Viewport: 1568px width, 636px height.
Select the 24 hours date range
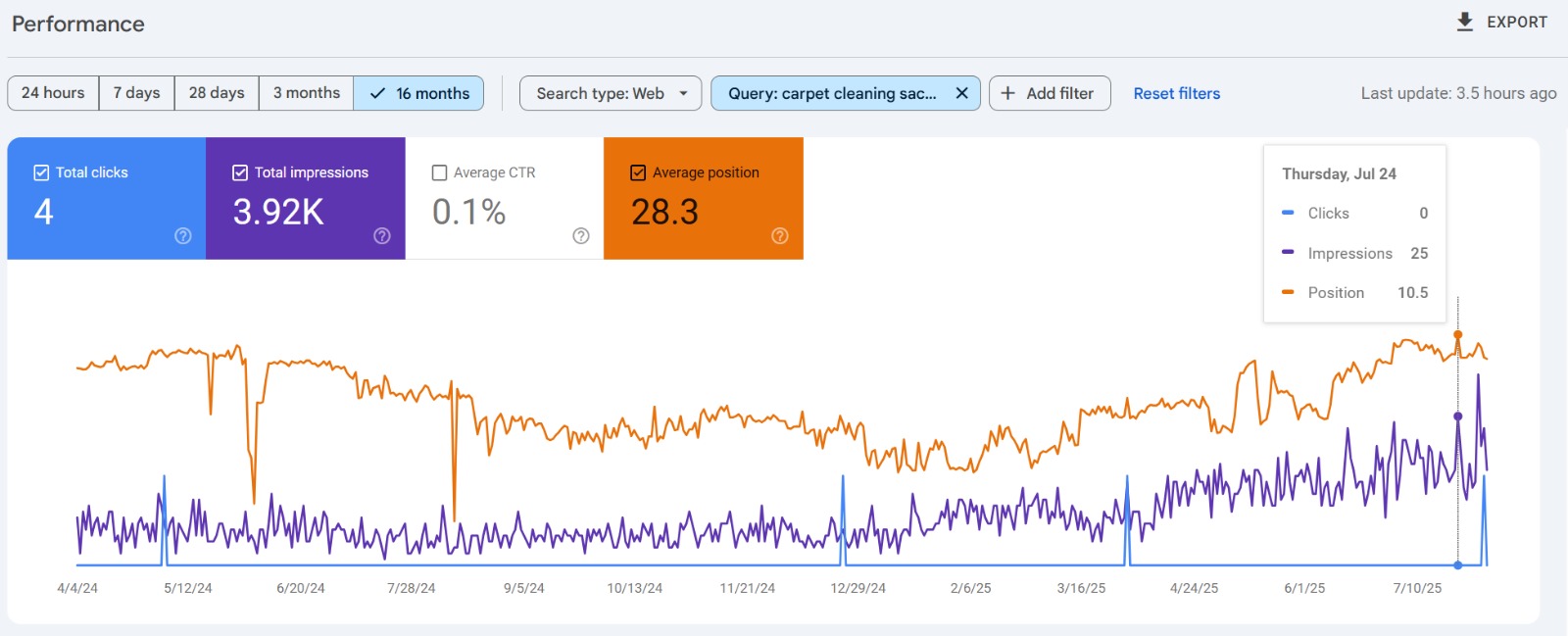coord(53,93)
